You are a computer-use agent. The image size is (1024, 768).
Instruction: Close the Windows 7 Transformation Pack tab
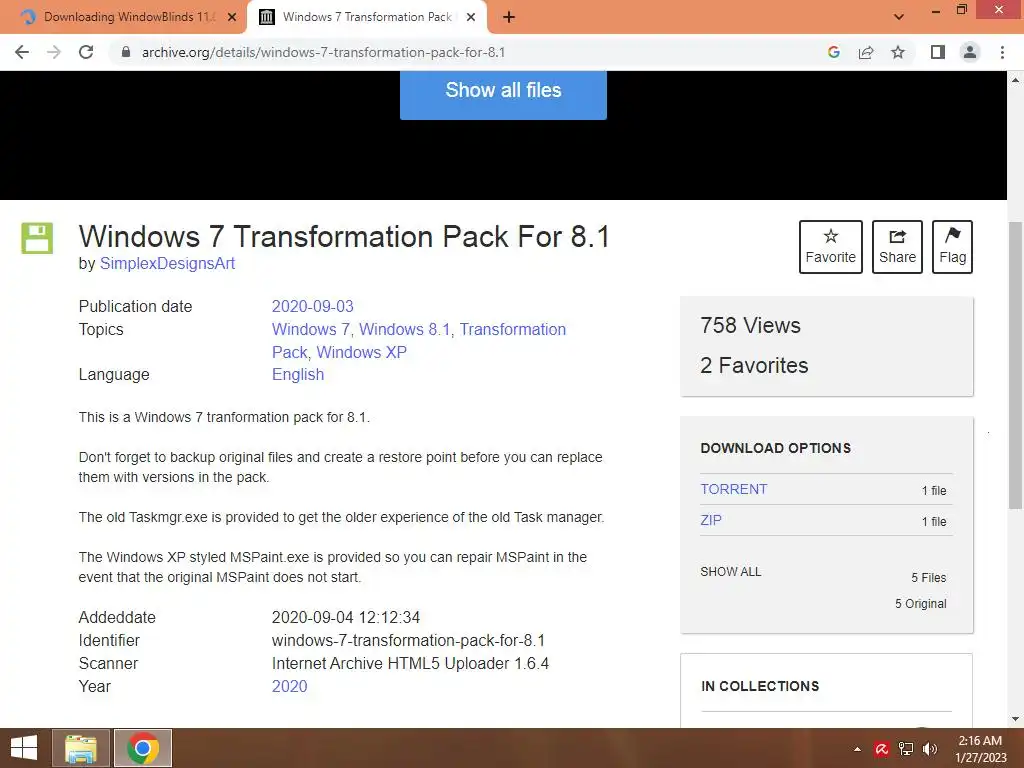[x=471, y=17]
